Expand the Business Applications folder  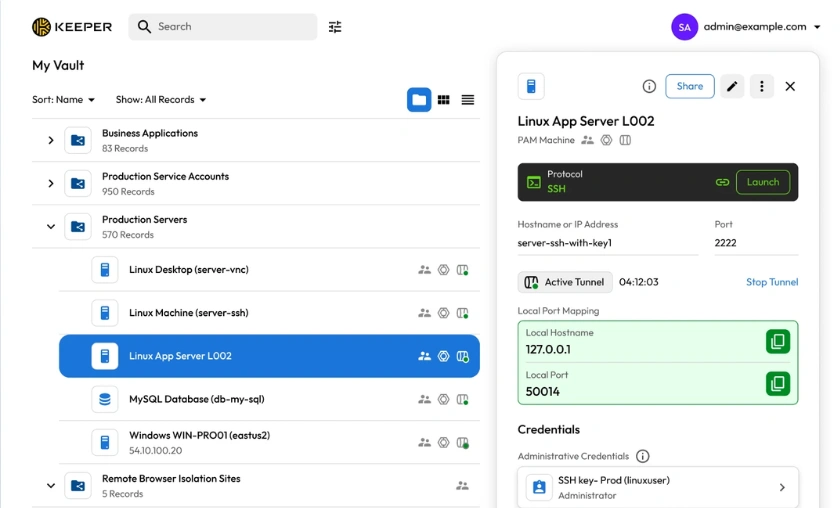pos(51,140)
